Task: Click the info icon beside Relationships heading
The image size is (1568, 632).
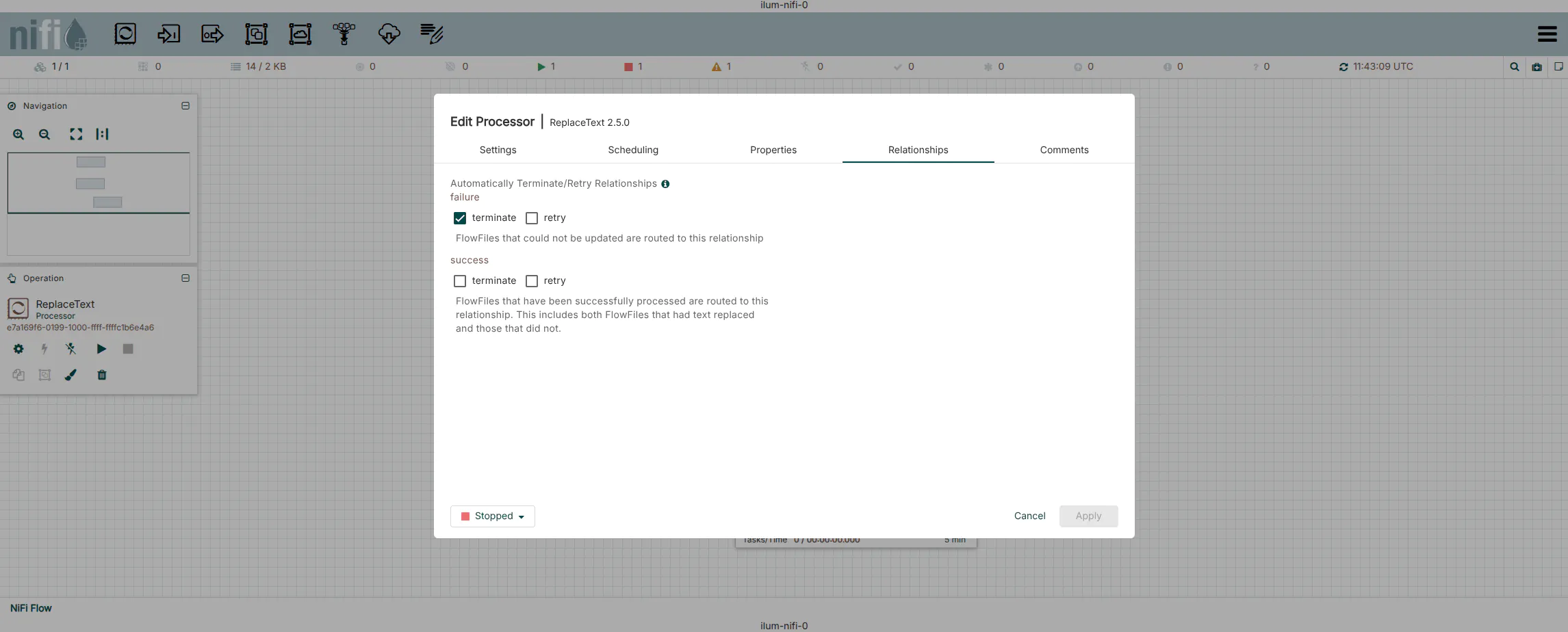Action: [x=665, y=184]
